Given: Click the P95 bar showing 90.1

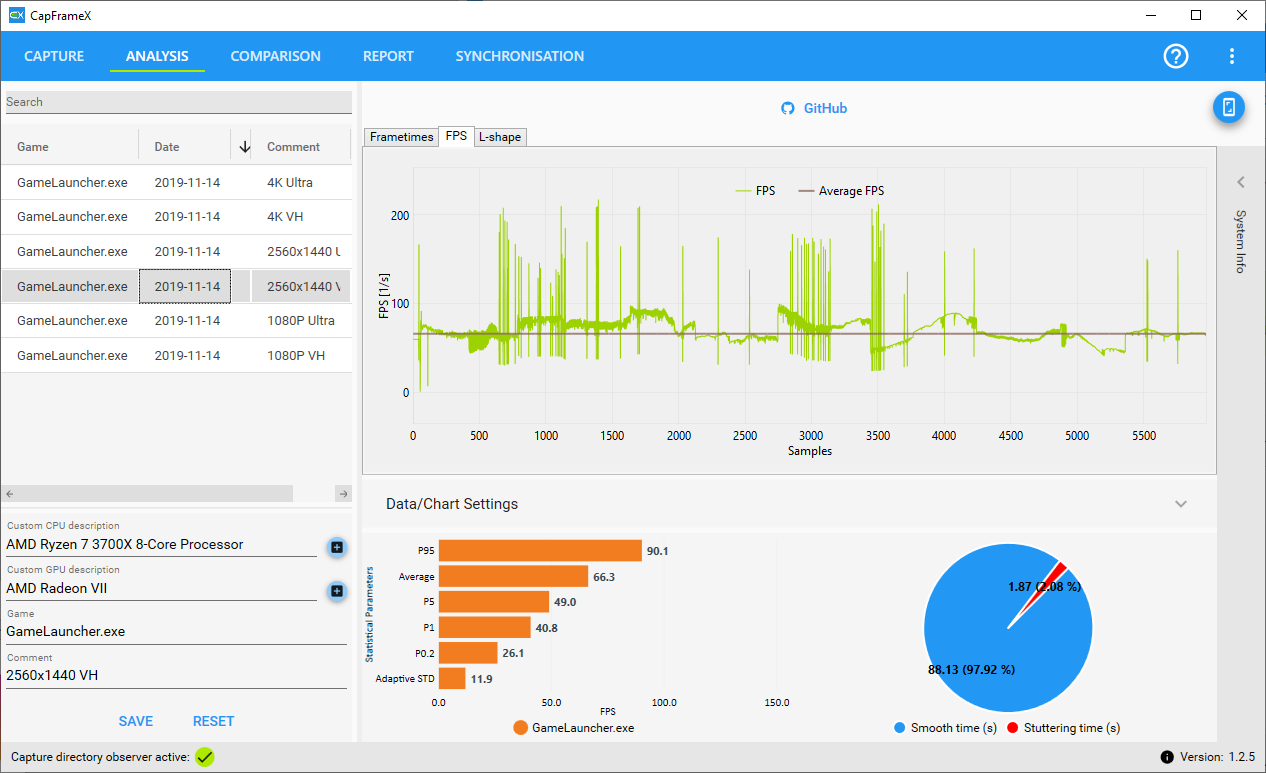Looking at the screenshot, I should 540,551.
